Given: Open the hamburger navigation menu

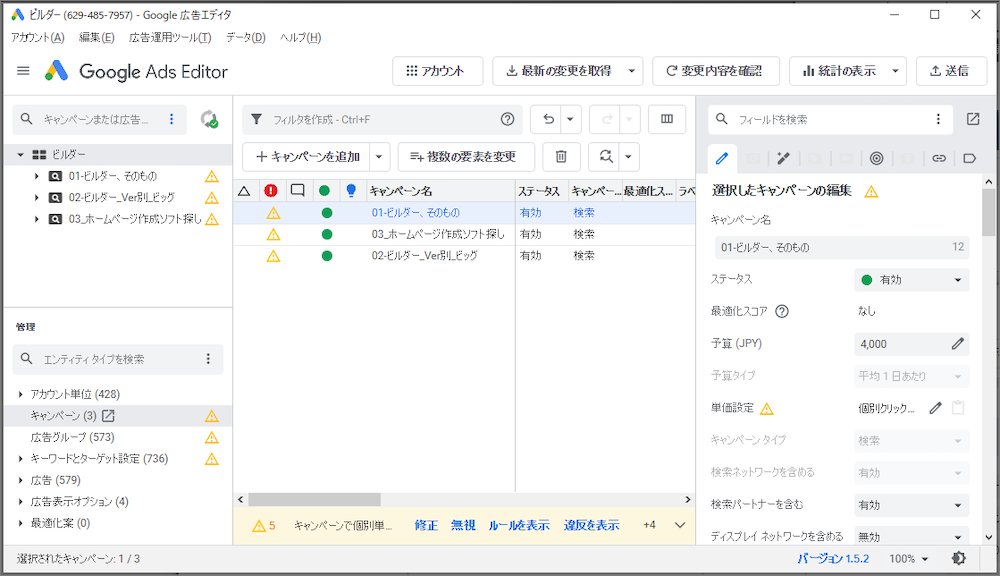Looking at the screenshot, I should click(x=23, y=71).
